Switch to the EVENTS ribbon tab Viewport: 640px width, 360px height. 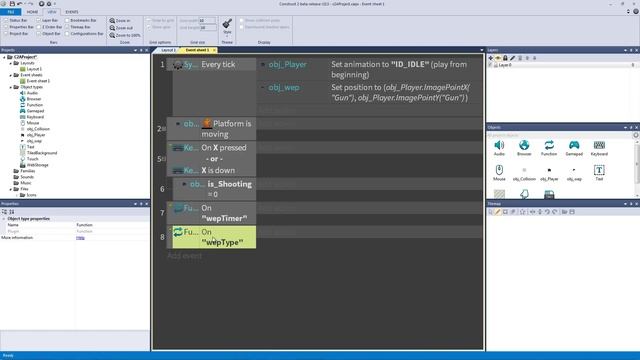(x=72, y=12)
